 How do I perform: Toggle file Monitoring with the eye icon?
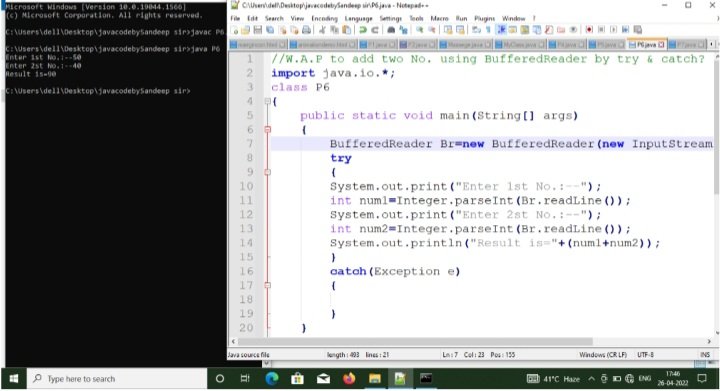573,30
